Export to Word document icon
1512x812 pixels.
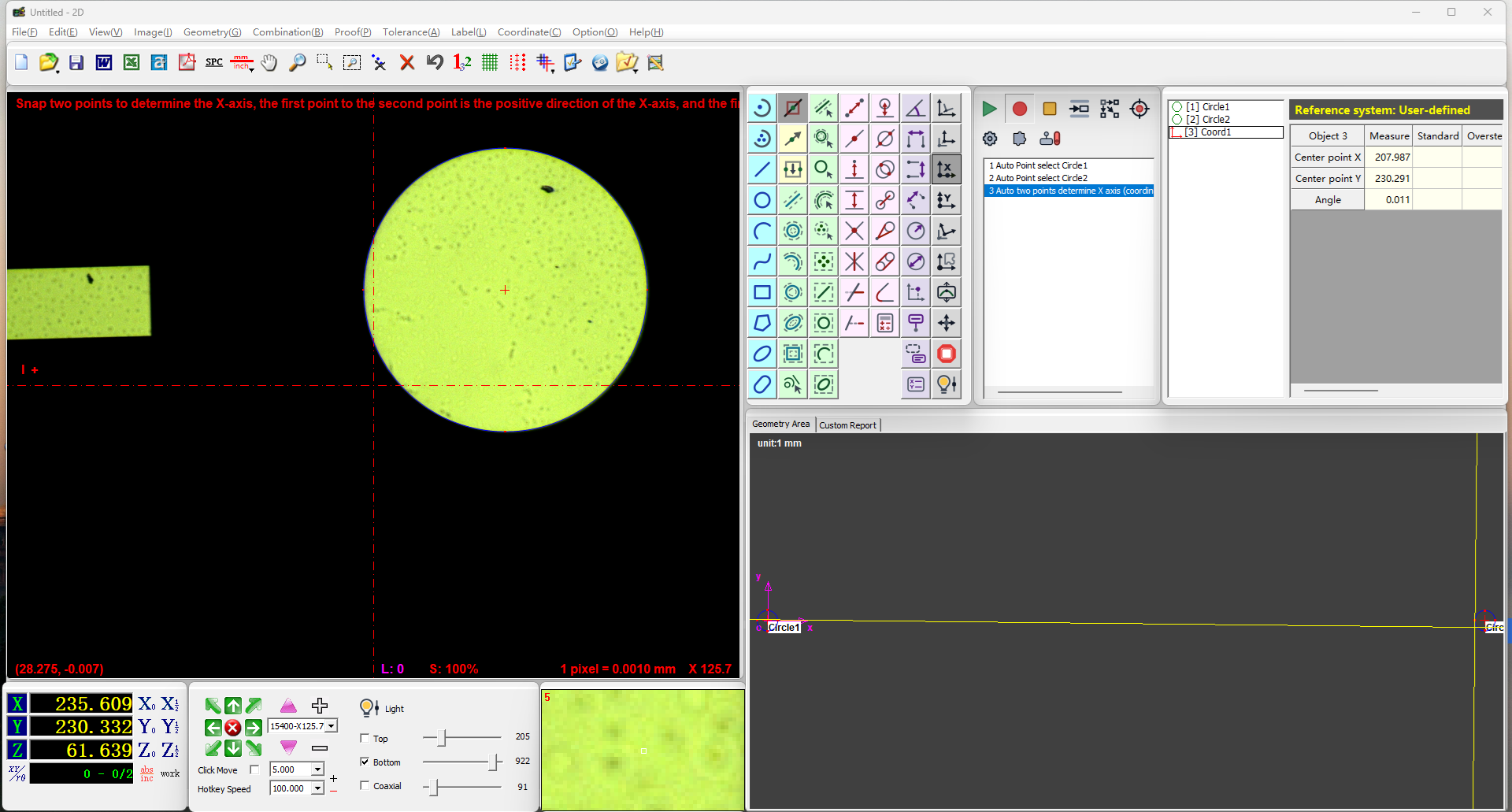(x=104, y=62)
